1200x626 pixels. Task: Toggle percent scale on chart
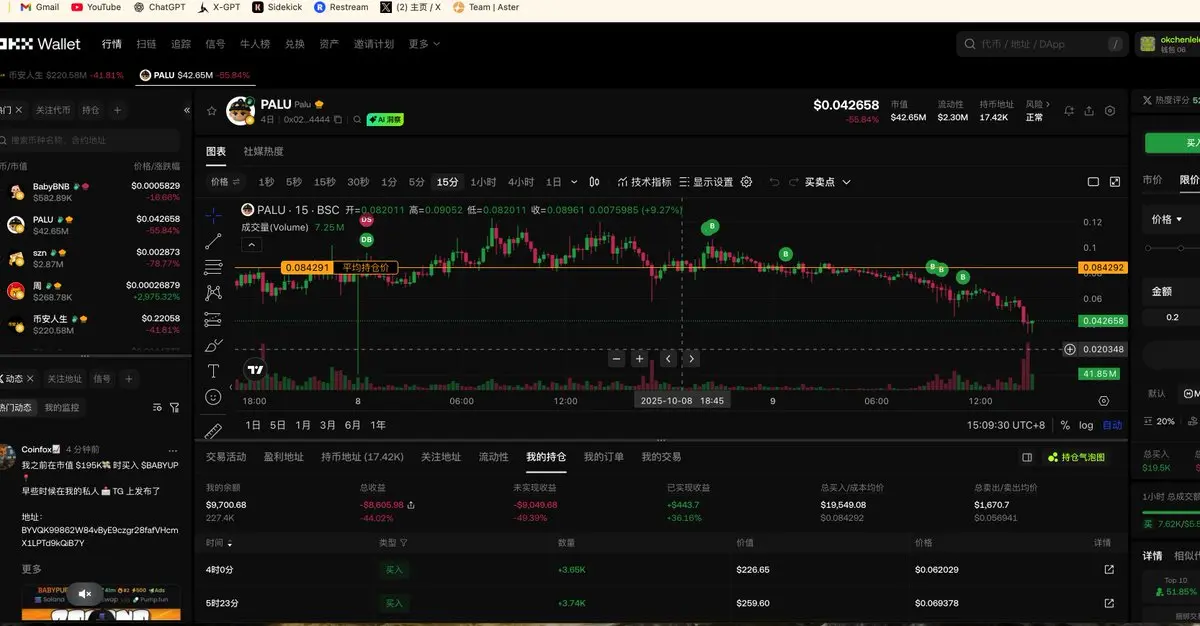(x=1065, y=425)
